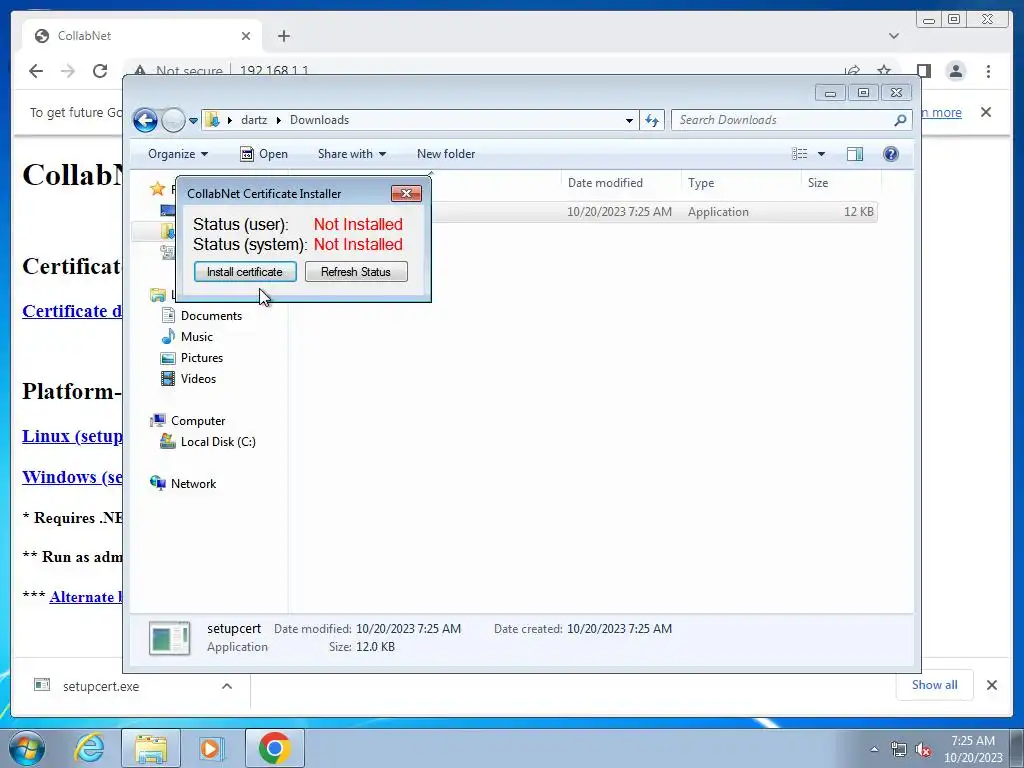Sort by Date modified column
The height and width of the screenshot is (768, 1024).
tap(620, 183)
